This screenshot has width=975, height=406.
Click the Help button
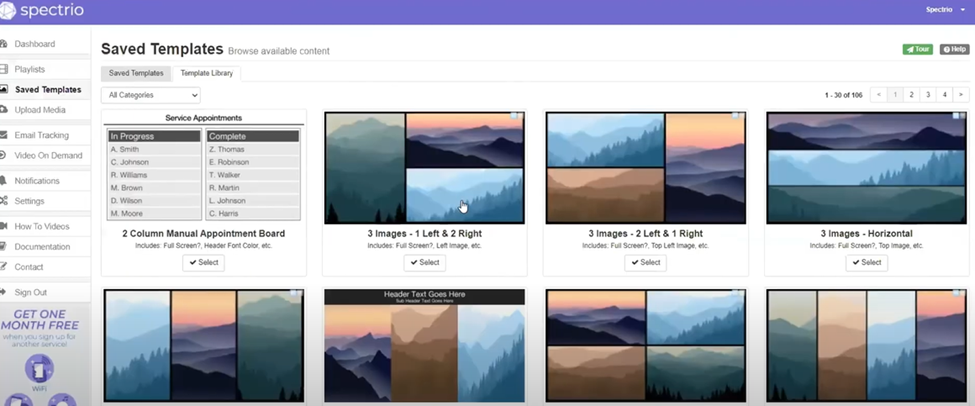[953, 49]
